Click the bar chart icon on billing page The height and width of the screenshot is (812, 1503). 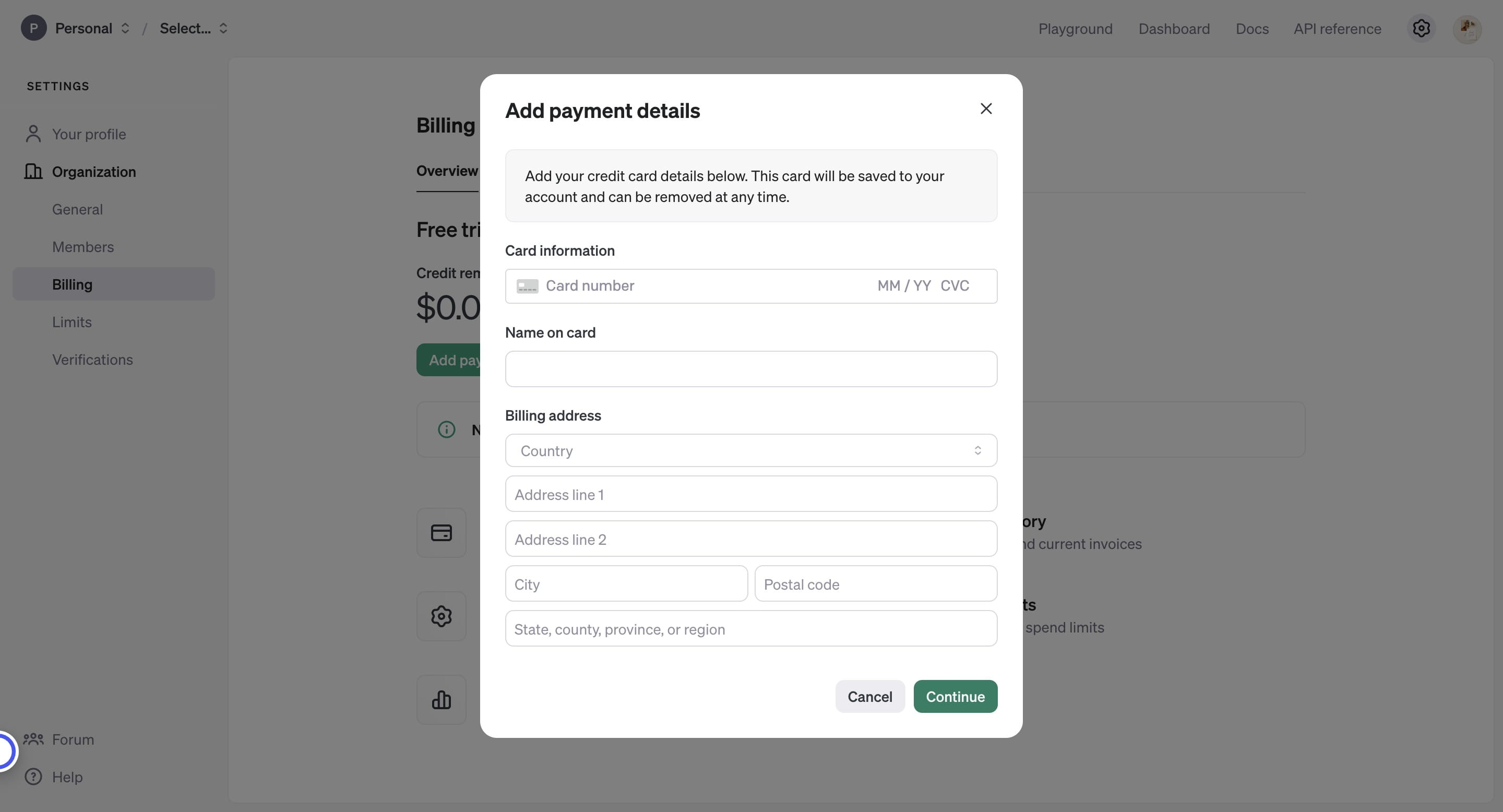pos(442,699)
